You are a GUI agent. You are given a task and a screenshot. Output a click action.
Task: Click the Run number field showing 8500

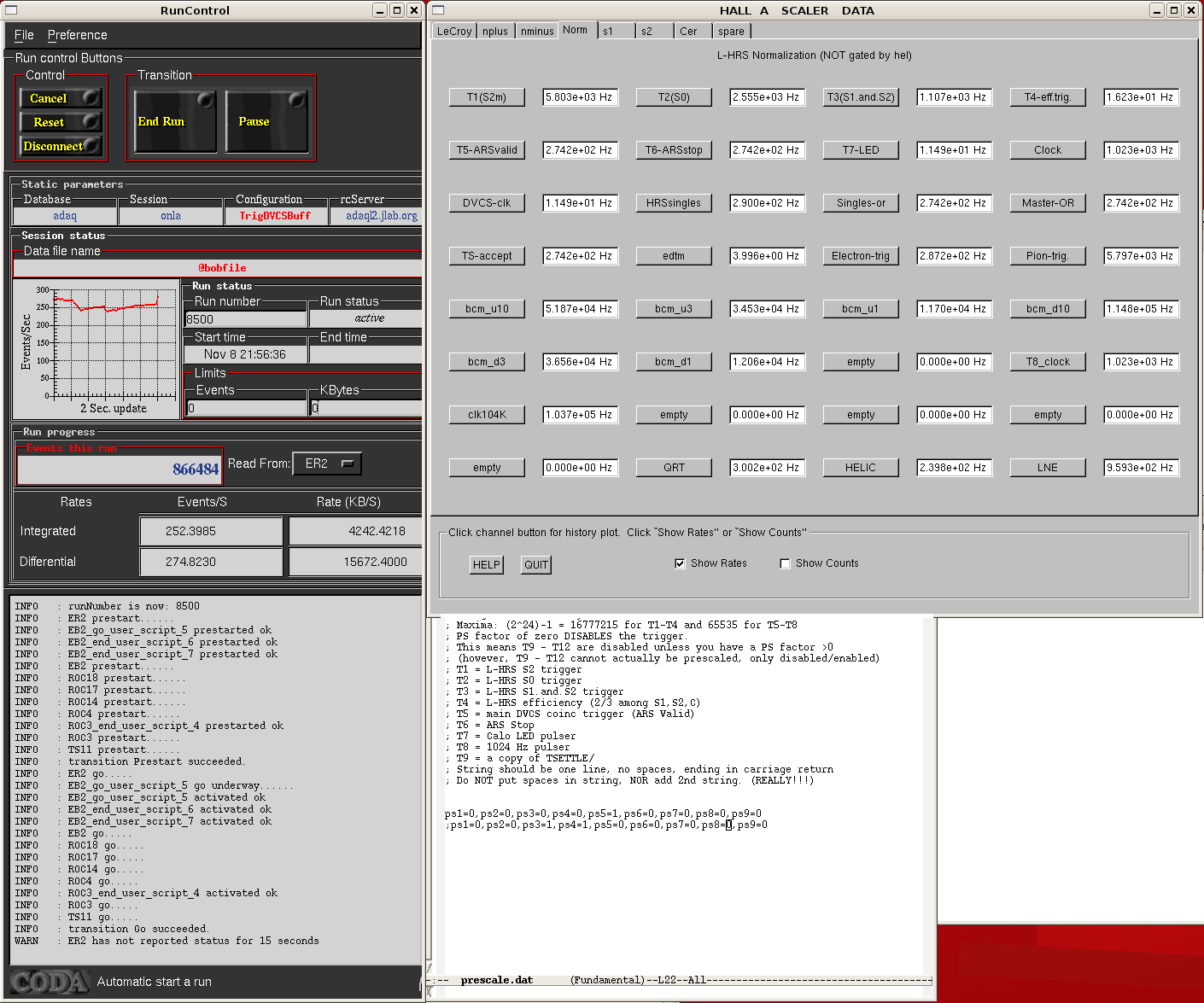(246, 319)
